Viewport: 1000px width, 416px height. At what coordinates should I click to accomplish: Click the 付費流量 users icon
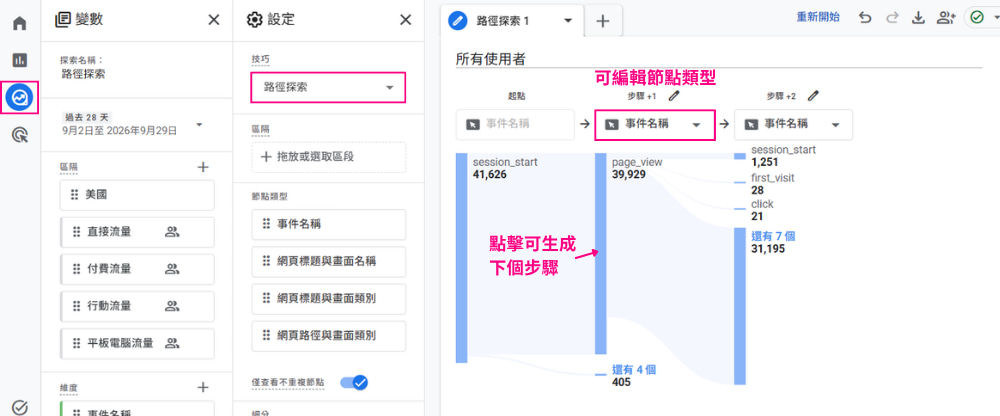pos(172,269)
